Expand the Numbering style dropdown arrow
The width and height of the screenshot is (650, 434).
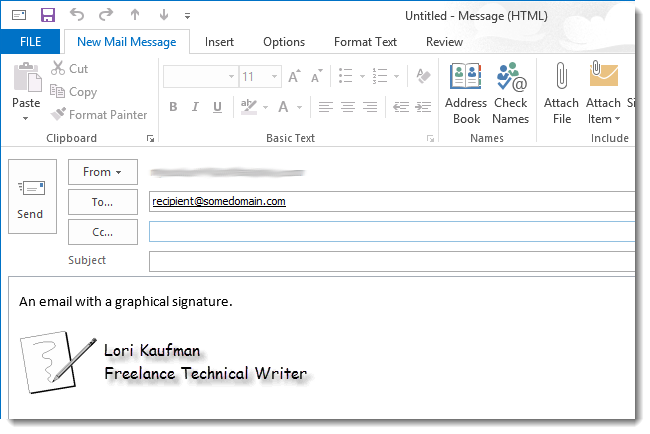(396, 76)
